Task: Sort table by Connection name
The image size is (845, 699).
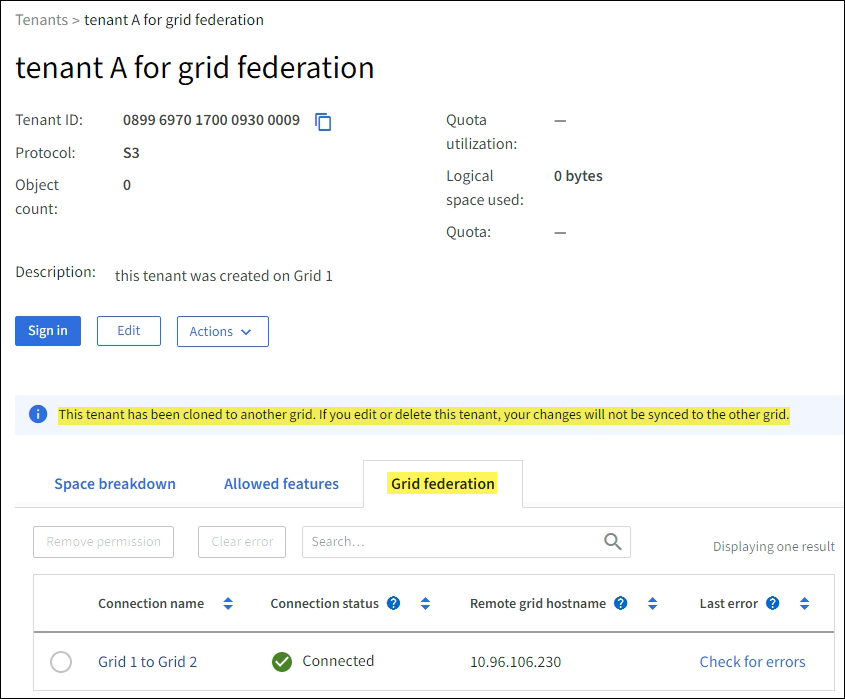Action: tap(228, 603)
